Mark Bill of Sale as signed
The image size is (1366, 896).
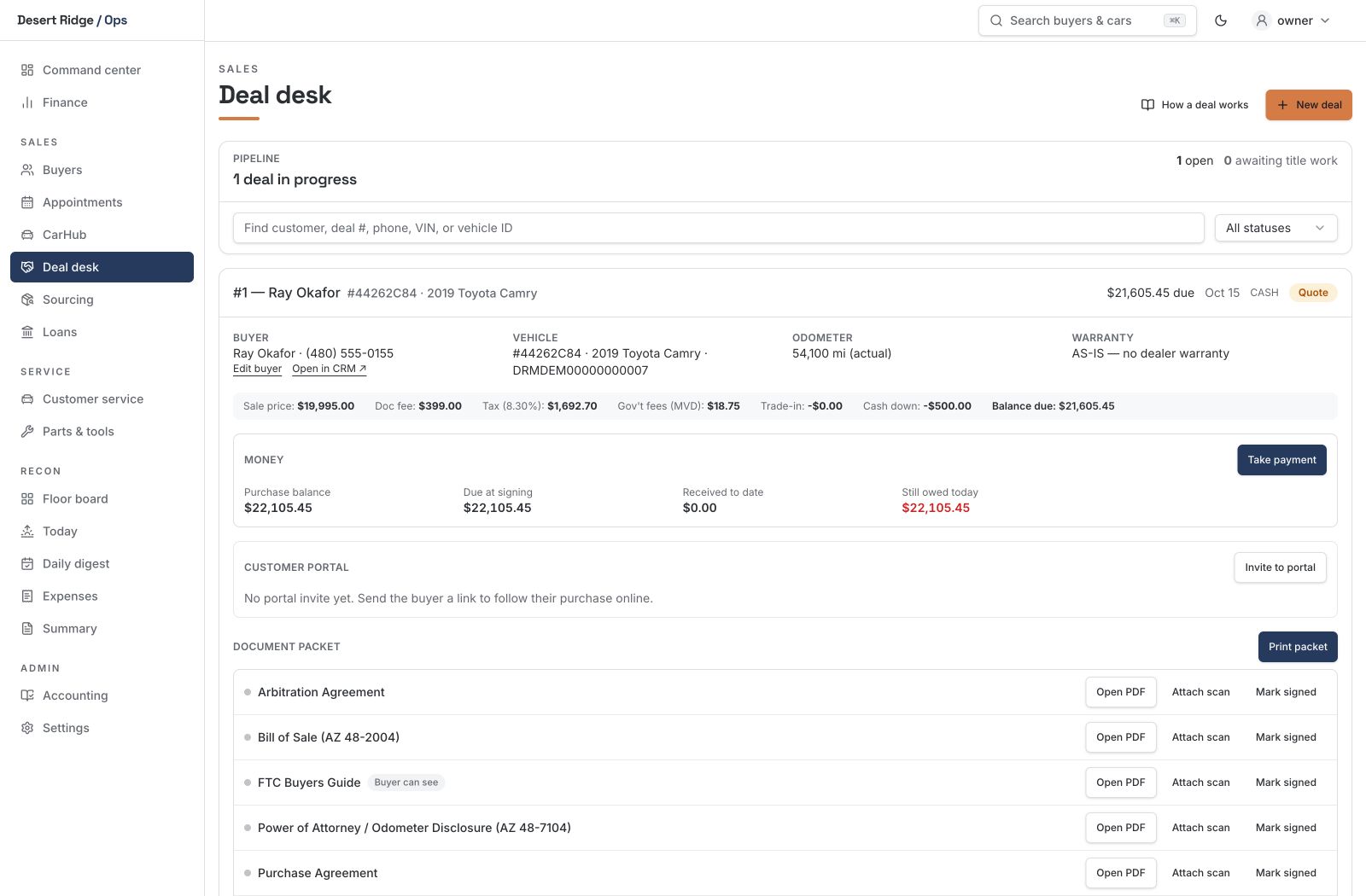1286,737
